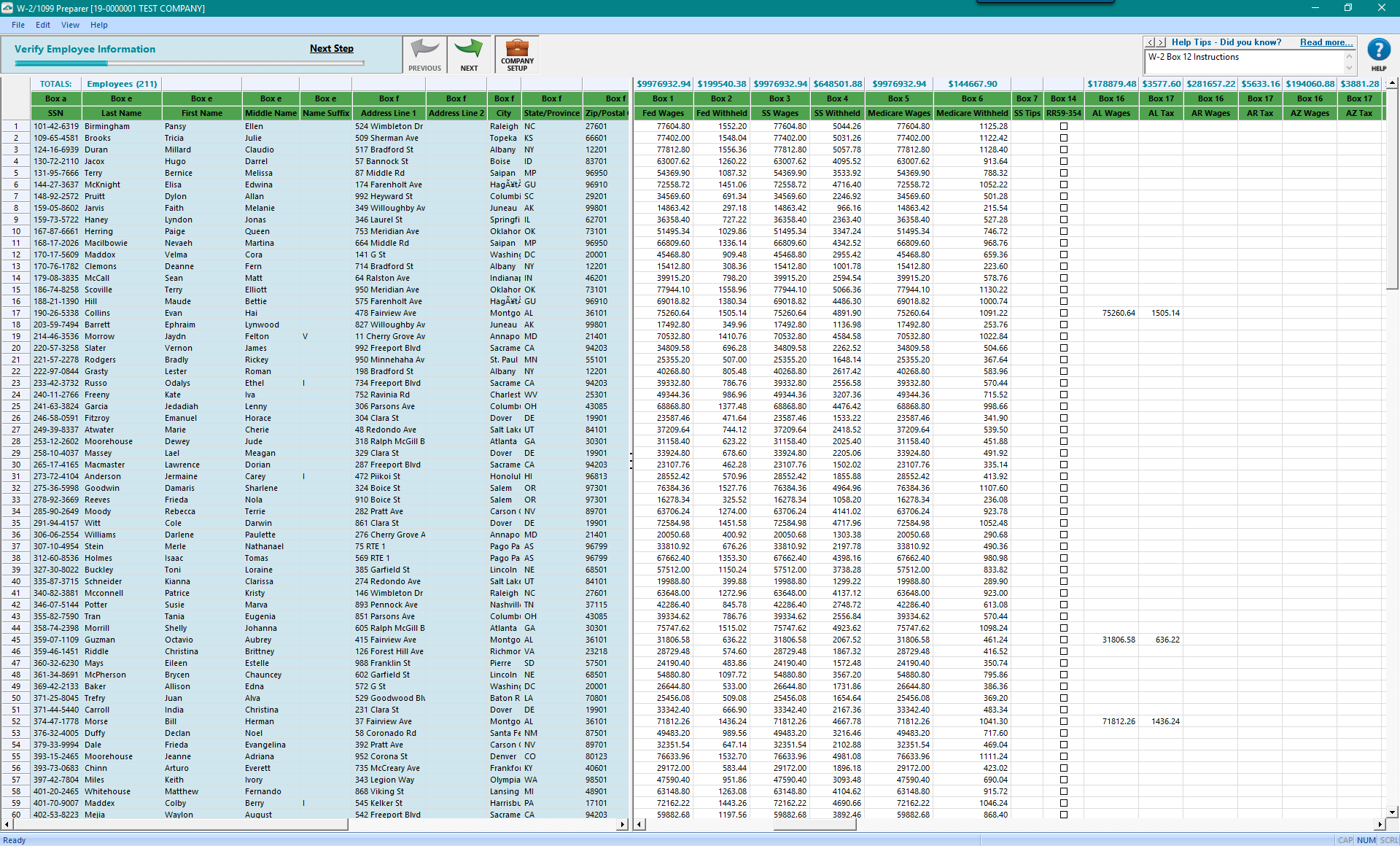Toggle RRS9-354 checkbox for Collins row

click(x=1063, y=313)
